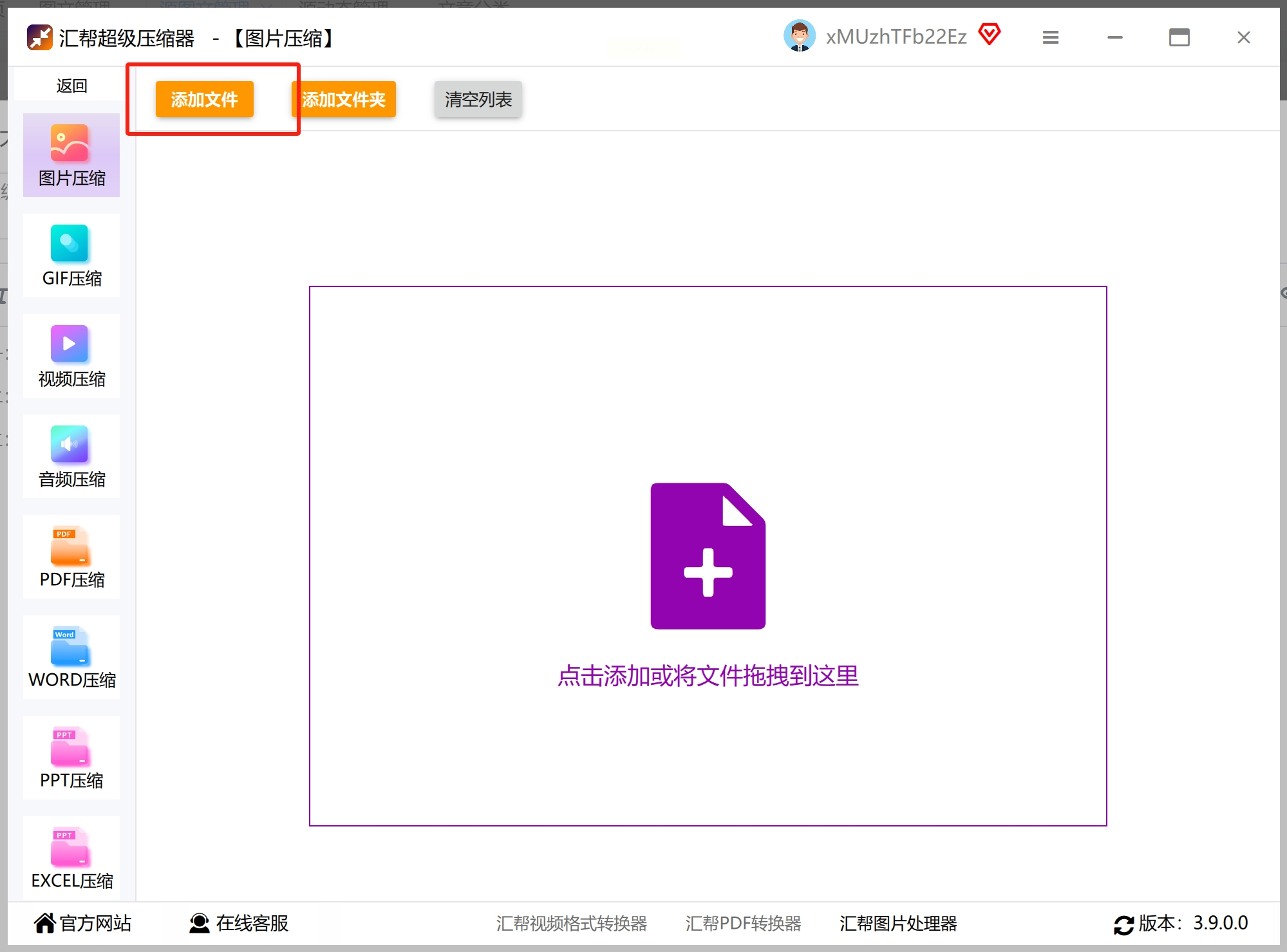Open the hamburger menu in title bar
This screenshot has width=1287, height=952.
pyautogui.click(x=1050, y=38)
